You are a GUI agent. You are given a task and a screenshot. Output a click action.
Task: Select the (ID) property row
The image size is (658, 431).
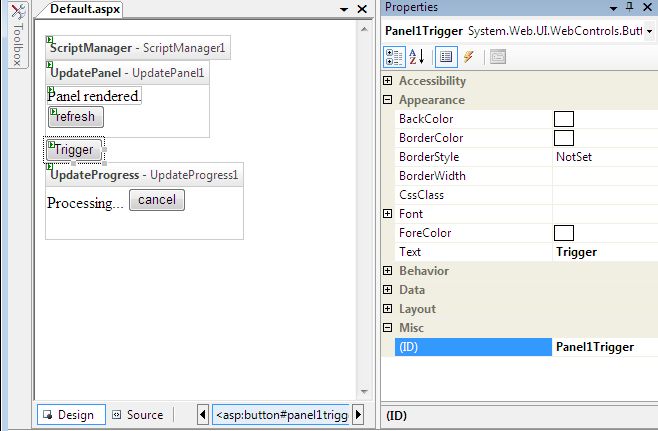[473, 347]
